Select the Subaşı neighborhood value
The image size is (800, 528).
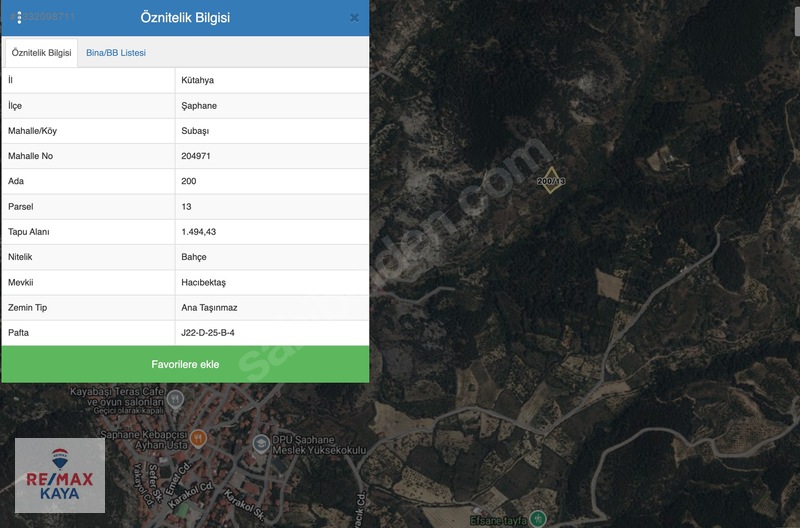[272, 131]
